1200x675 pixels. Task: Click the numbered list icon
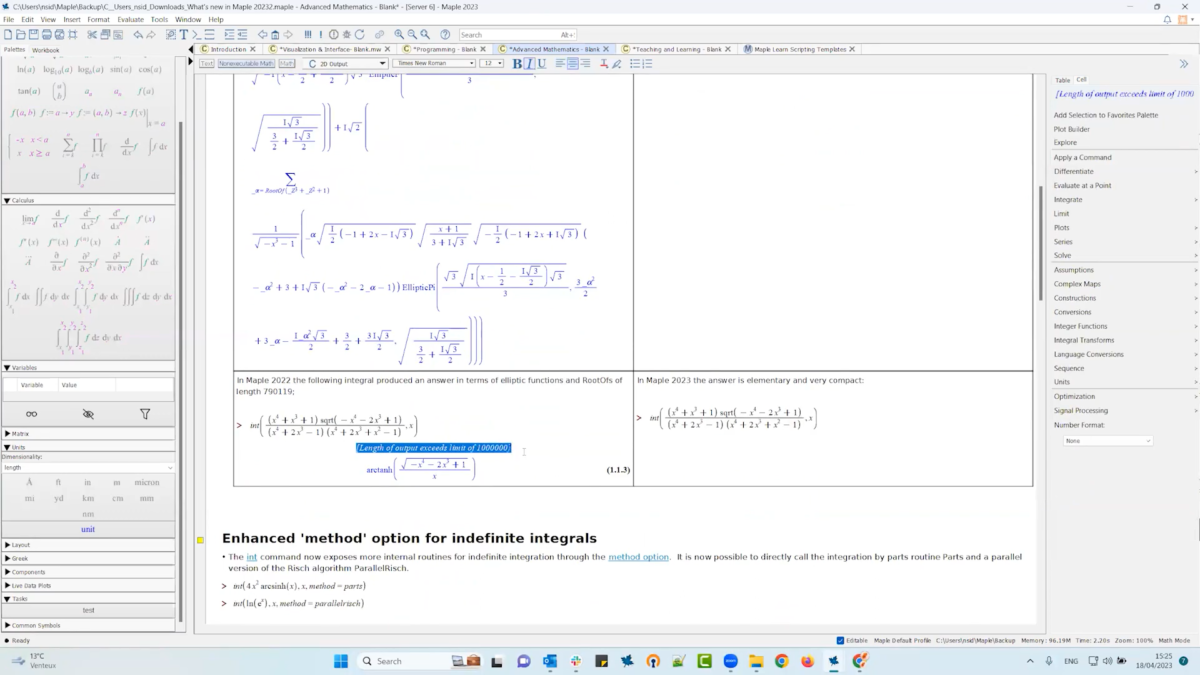pyautogui.click(x=647, y=63)
